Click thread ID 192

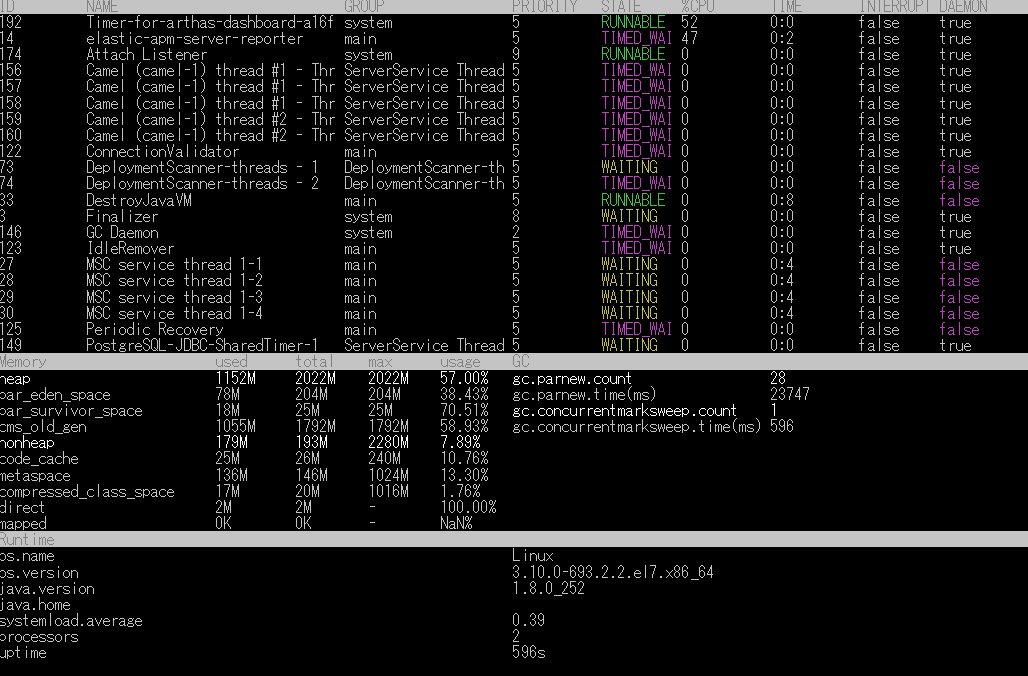[11, 22]
